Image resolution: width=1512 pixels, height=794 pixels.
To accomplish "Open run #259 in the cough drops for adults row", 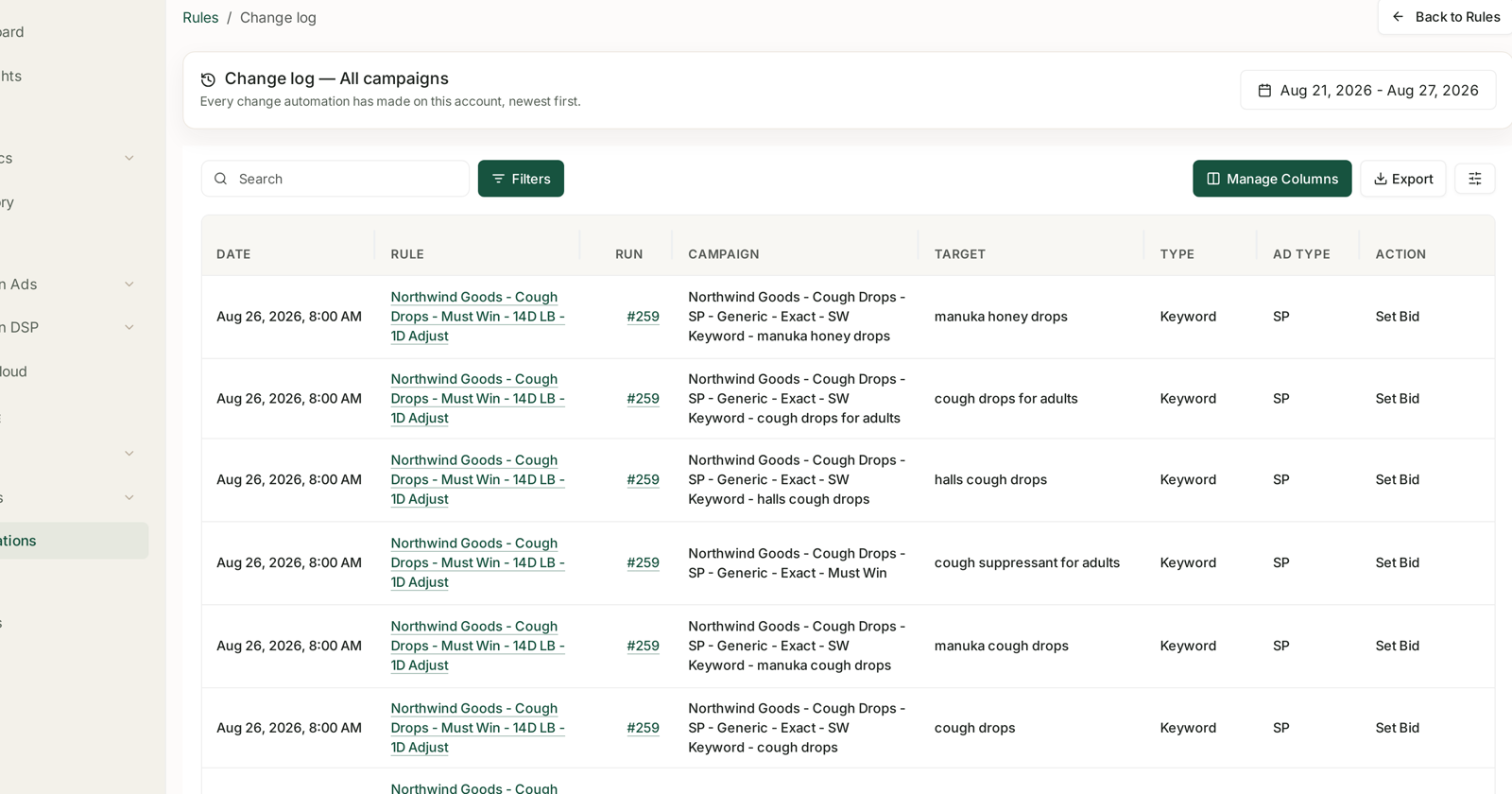I will coord(643,399).
